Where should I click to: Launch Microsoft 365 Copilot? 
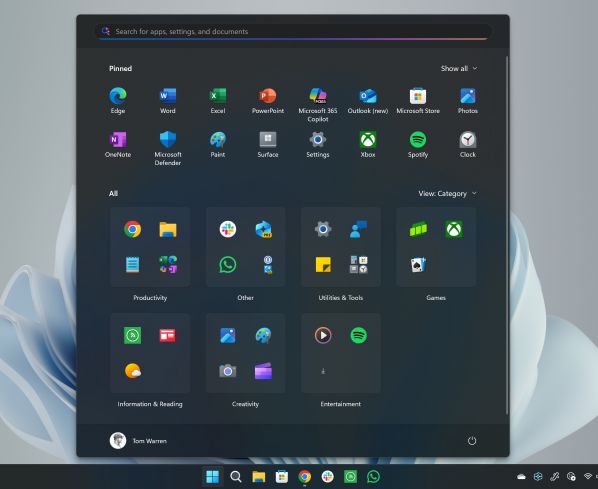point(318,104)
